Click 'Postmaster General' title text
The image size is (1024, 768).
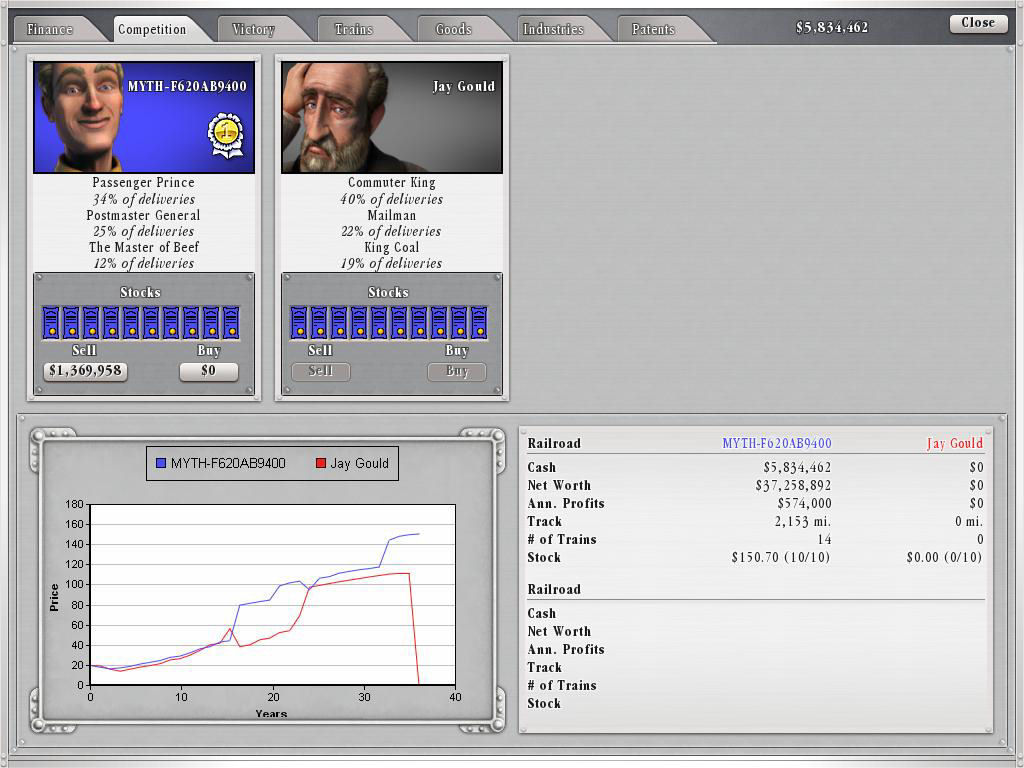pos(143,215)
